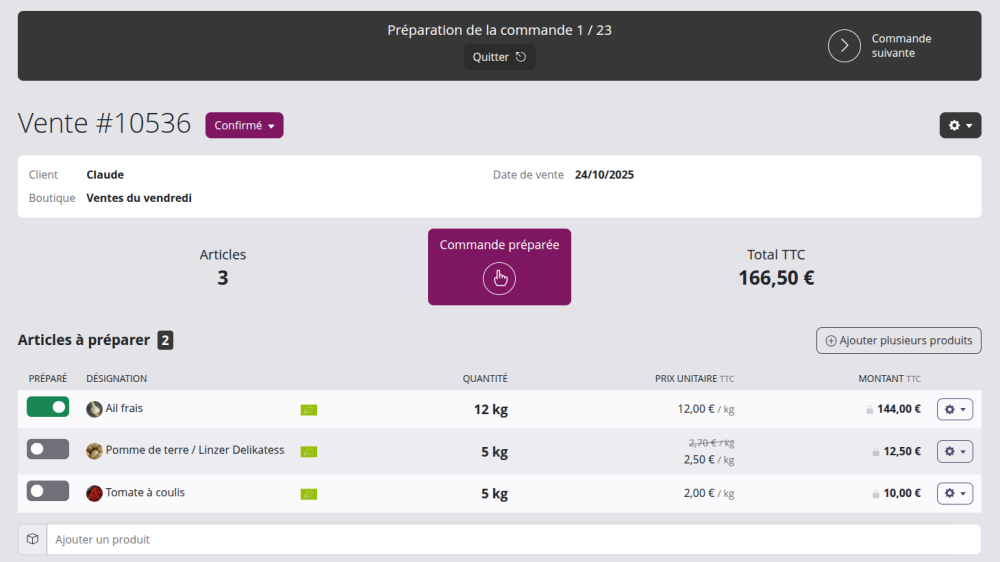
Task: Click the organic label icon for Tomate à coulis
Action: [309, 493]
